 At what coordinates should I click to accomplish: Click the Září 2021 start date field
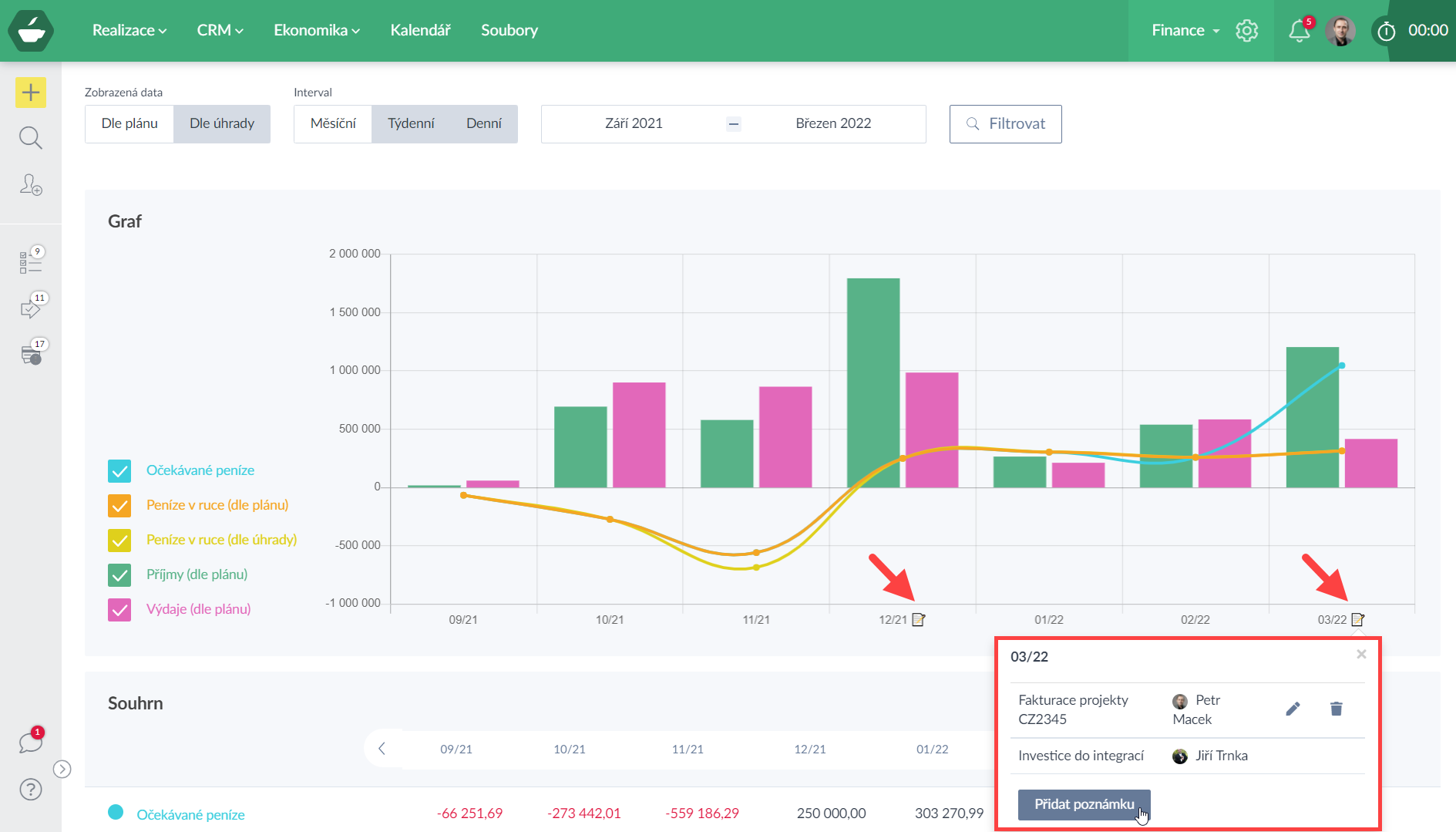click(x=634, y=123)
